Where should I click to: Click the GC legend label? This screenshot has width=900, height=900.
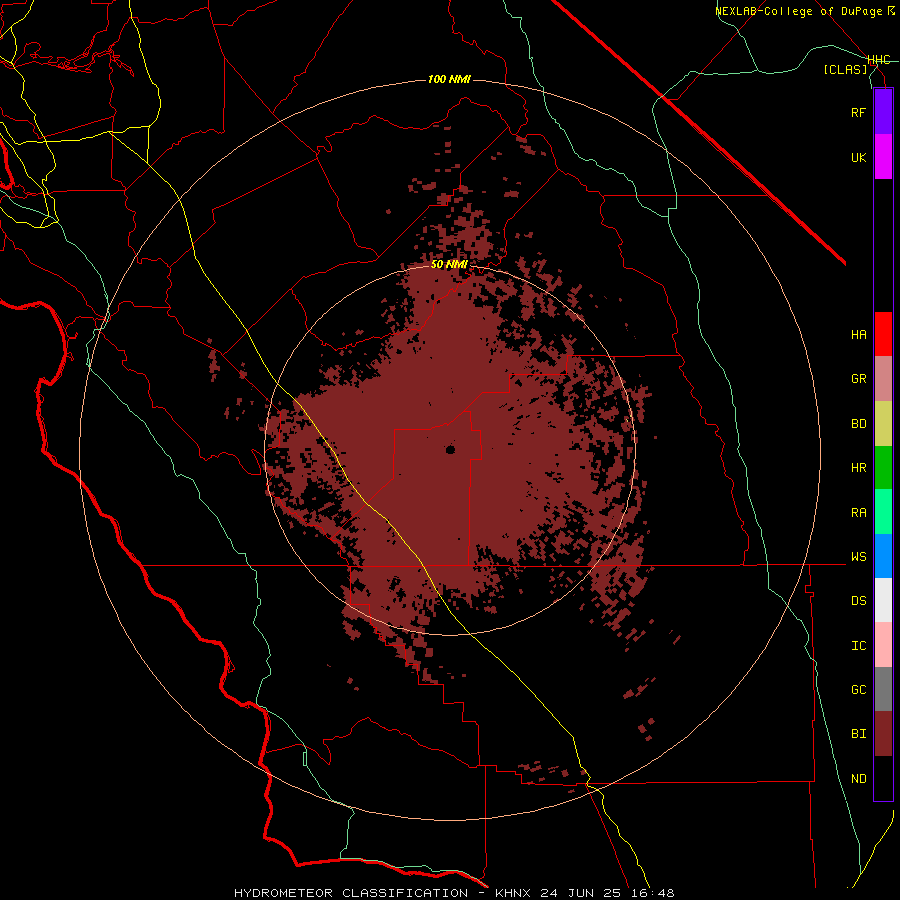[859, 689]
